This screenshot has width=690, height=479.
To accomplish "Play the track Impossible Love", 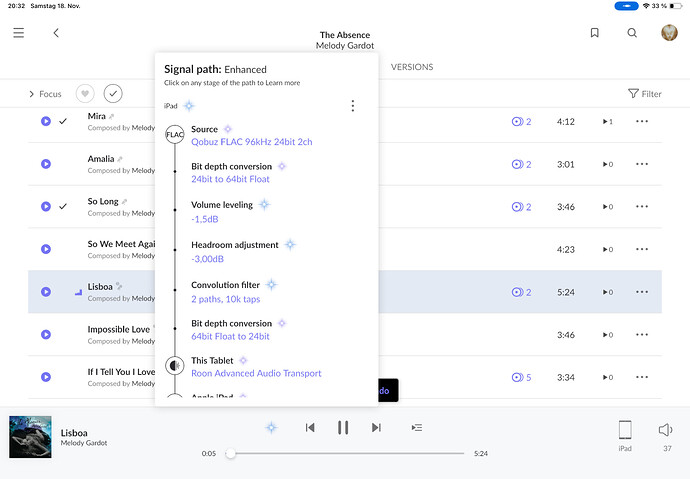I will [x=46, y=334].
